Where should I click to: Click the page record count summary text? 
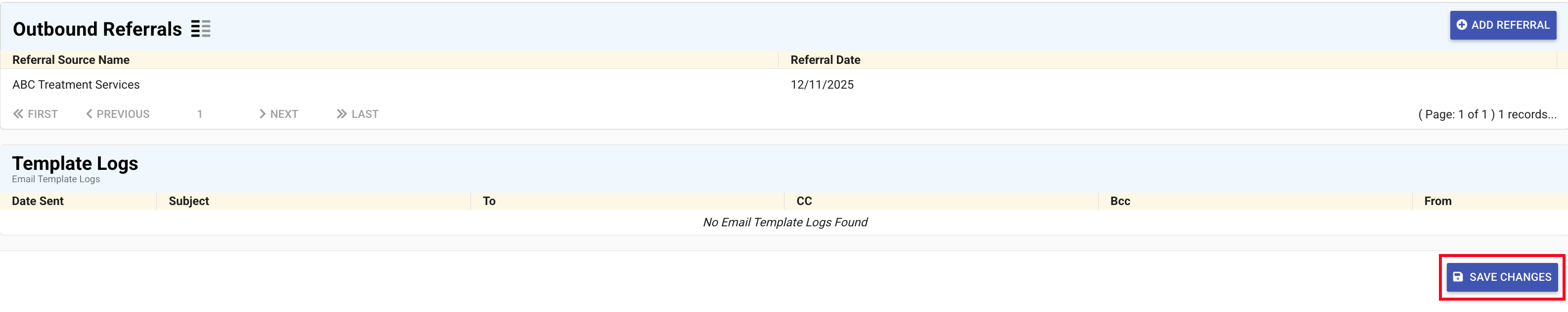coord(1486,114)
